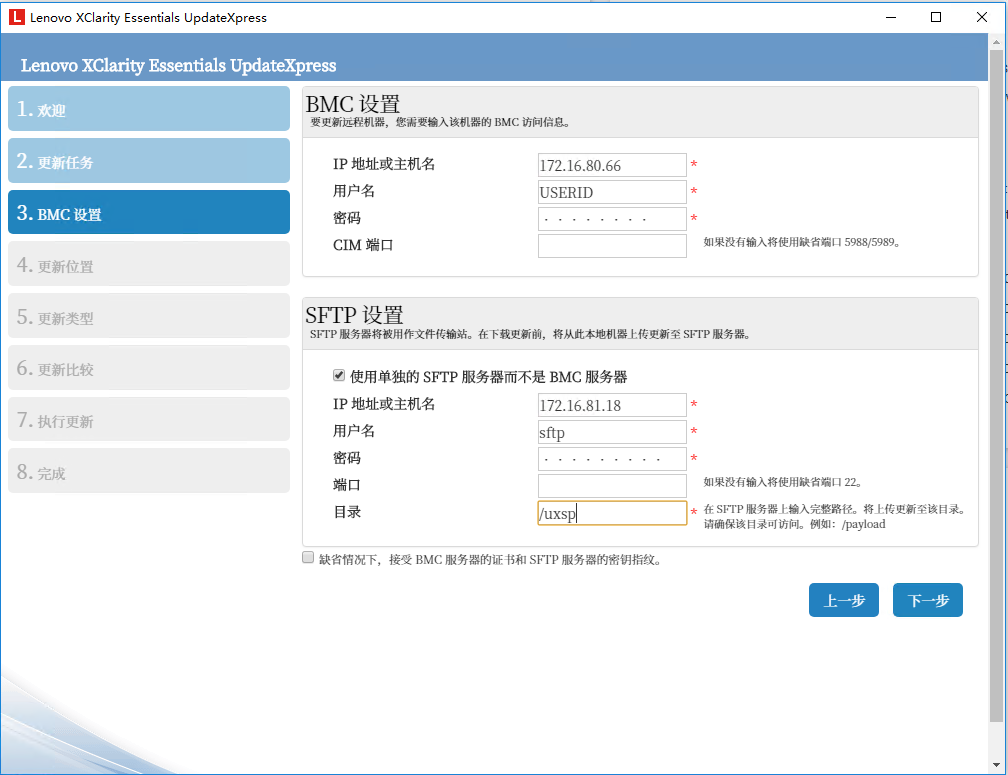Click the Lenovo app logo icon
The width and height of the screenshot is (1008, 775).
[x=16, y=17]
